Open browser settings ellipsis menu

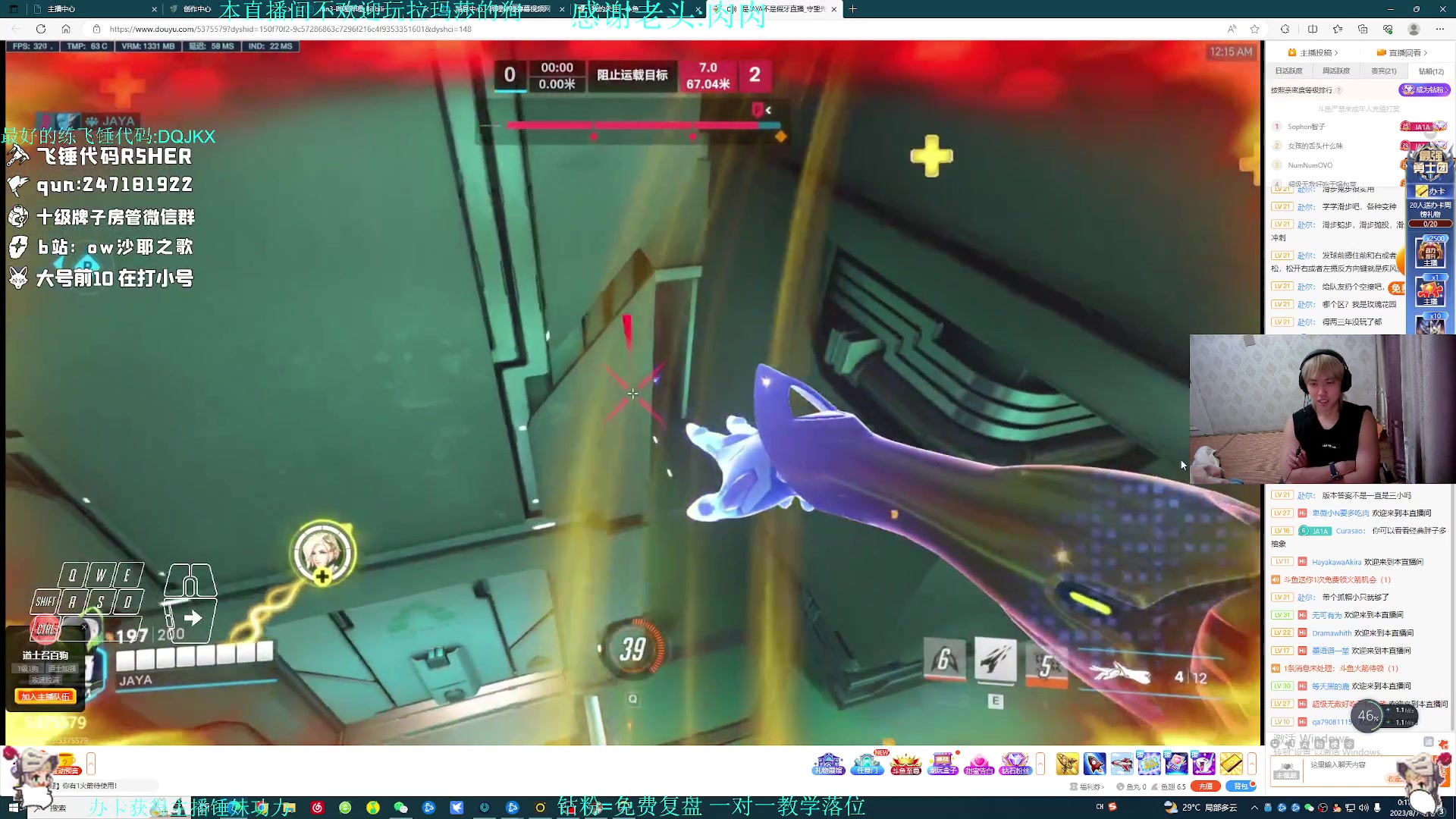coord(1440,29)
